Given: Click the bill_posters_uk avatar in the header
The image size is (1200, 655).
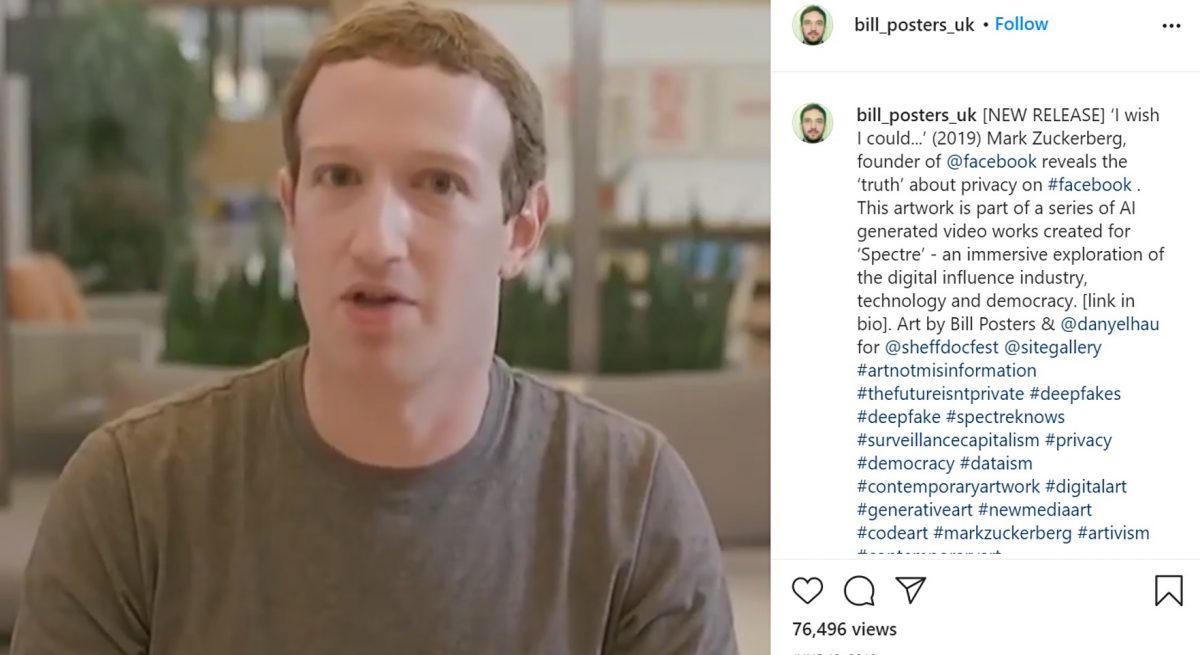Looking at the screenshot, I should click(x=812, y=25).
